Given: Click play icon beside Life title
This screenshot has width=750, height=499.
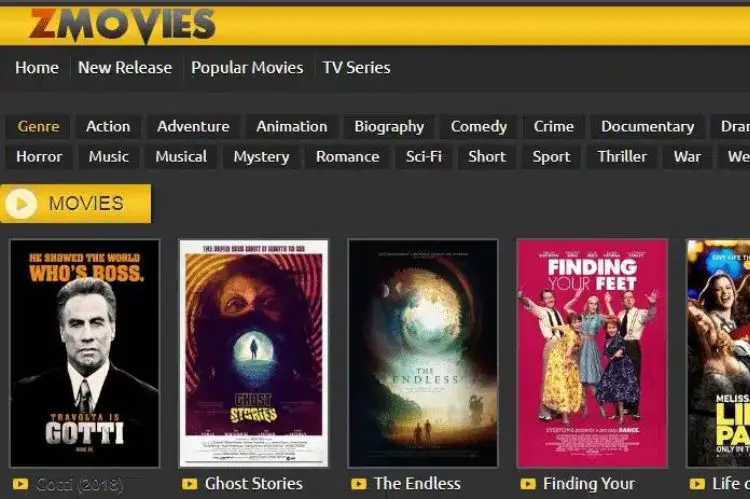Looking at the screenshot, I should 697,484.
